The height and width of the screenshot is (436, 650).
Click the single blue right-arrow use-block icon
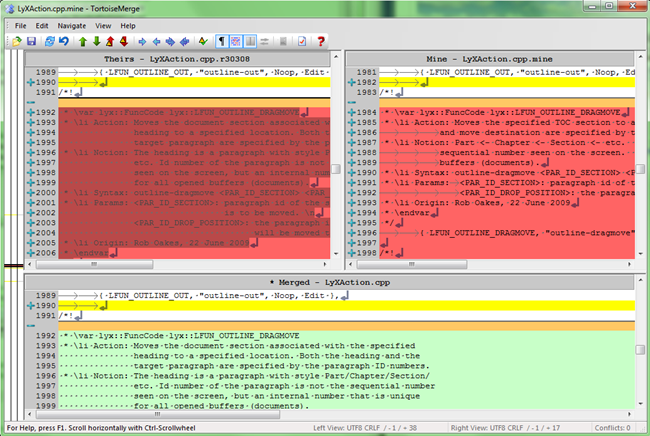tap(142, 41)
